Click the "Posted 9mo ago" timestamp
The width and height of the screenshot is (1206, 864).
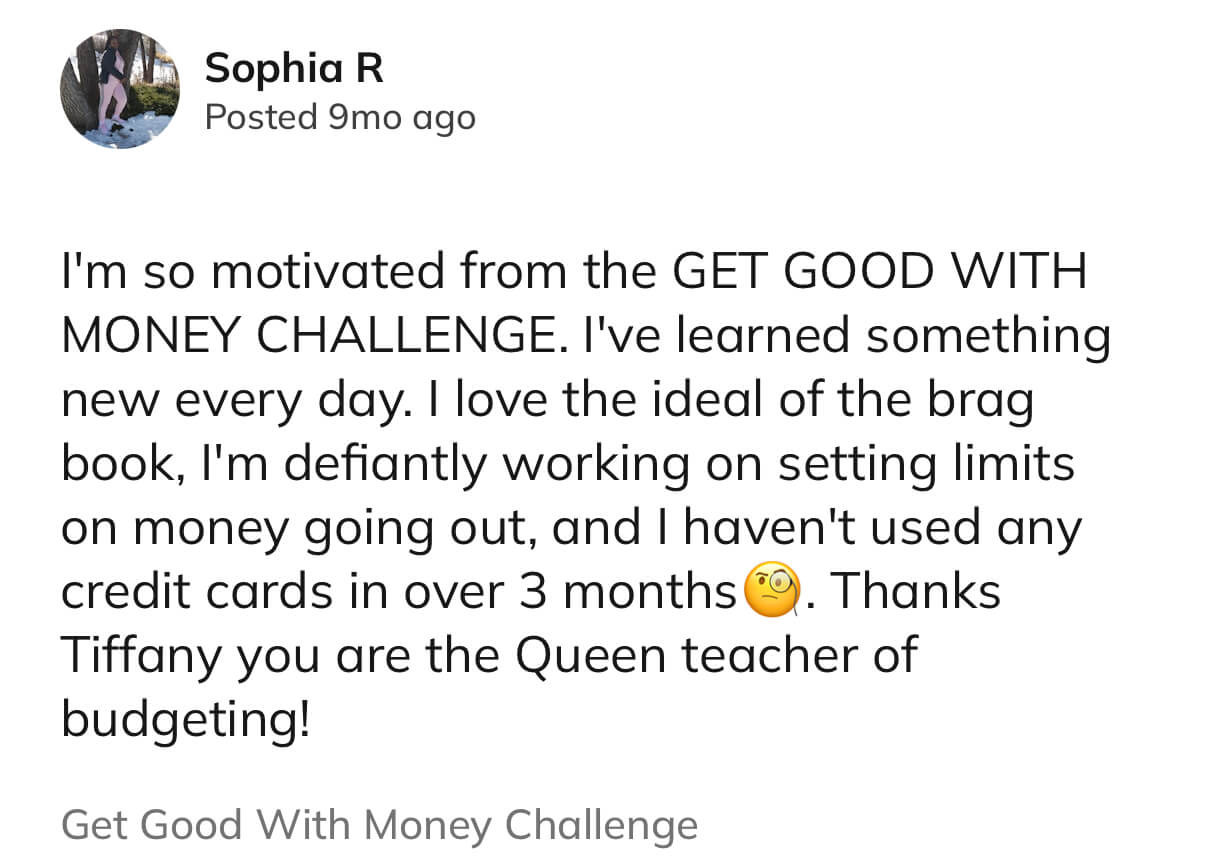[340, 117]
